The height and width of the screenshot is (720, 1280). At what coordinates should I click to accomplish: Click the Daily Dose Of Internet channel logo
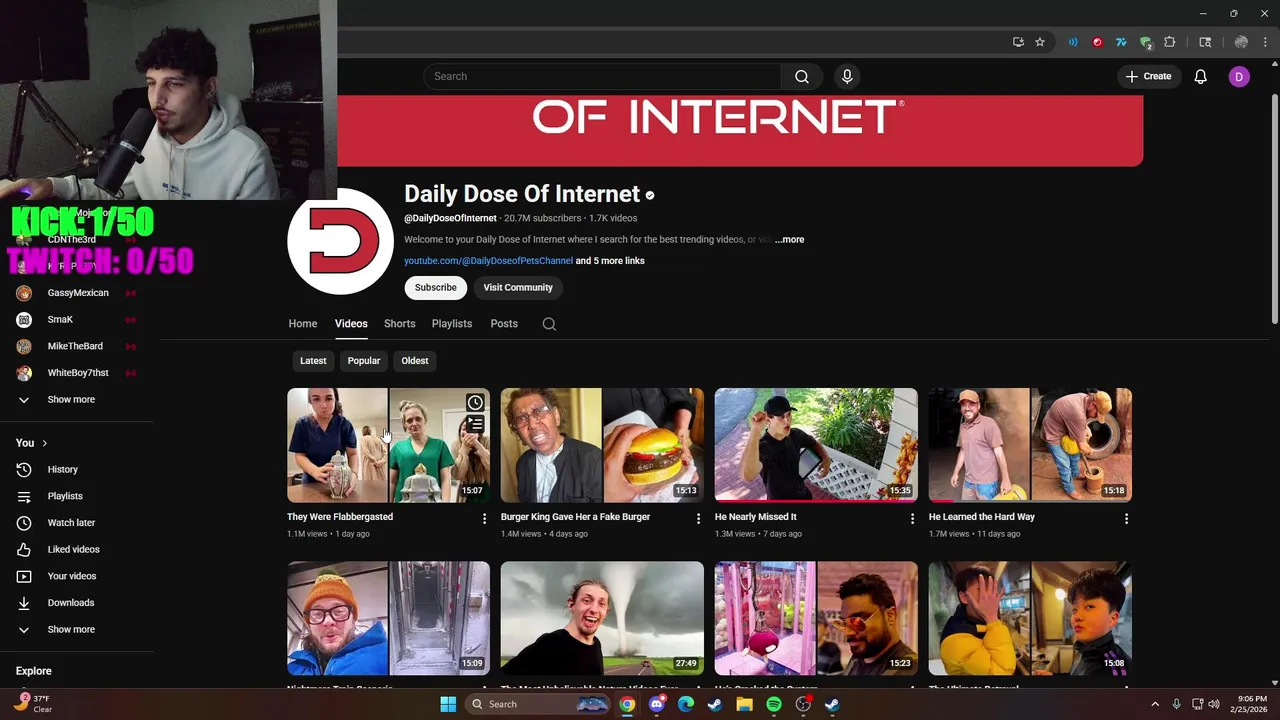(340, 241)
